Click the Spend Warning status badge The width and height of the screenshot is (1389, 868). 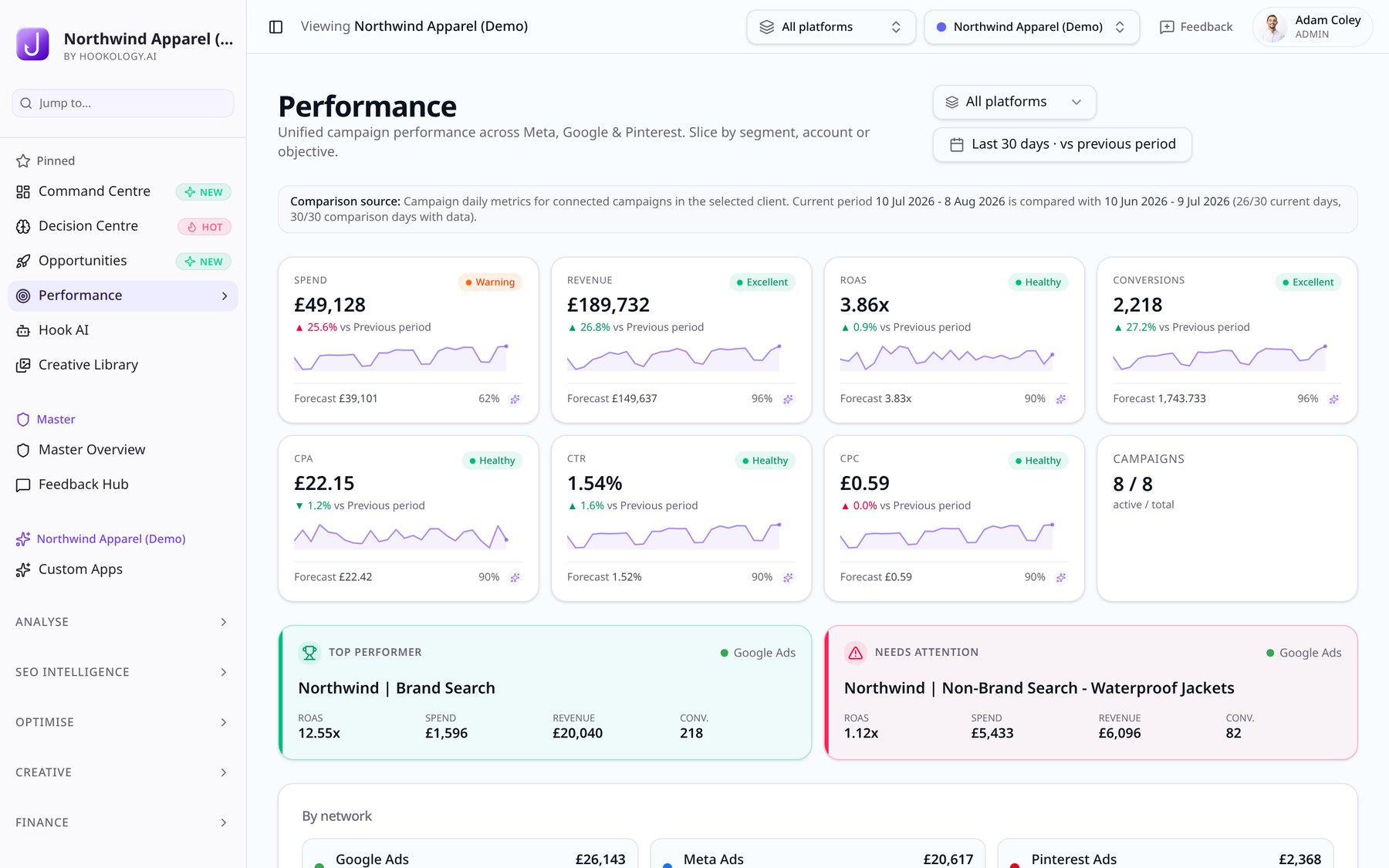coord(490,282)
